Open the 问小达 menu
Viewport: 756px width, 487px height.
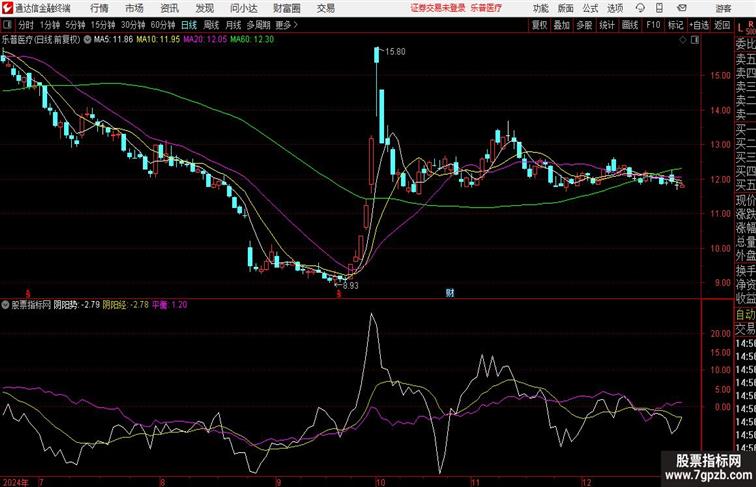tap(243, 8)
